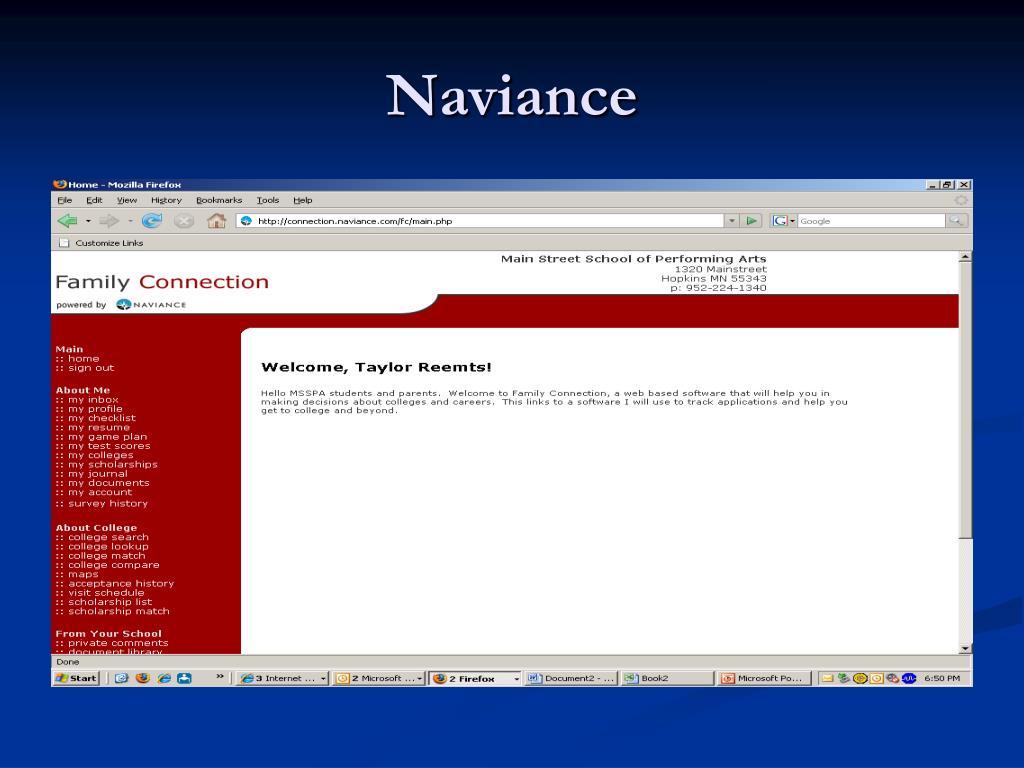Viewport: 1024px width, 768px height.
Task: Click the page scrollbar down arrow
Action: coord(965,648)
